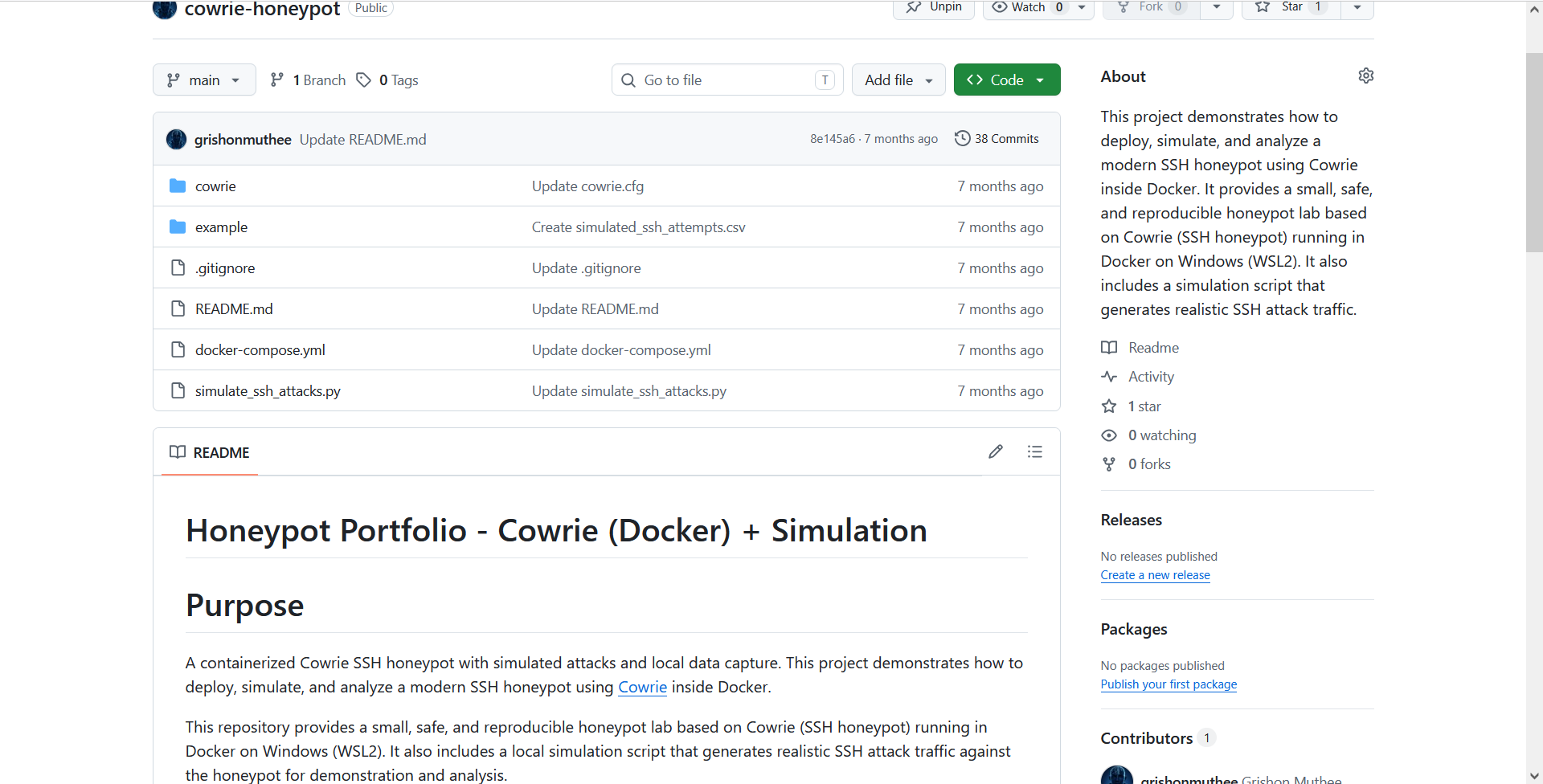Open the green Code dropdown

pyautogui.click(x=1007, y=80)
